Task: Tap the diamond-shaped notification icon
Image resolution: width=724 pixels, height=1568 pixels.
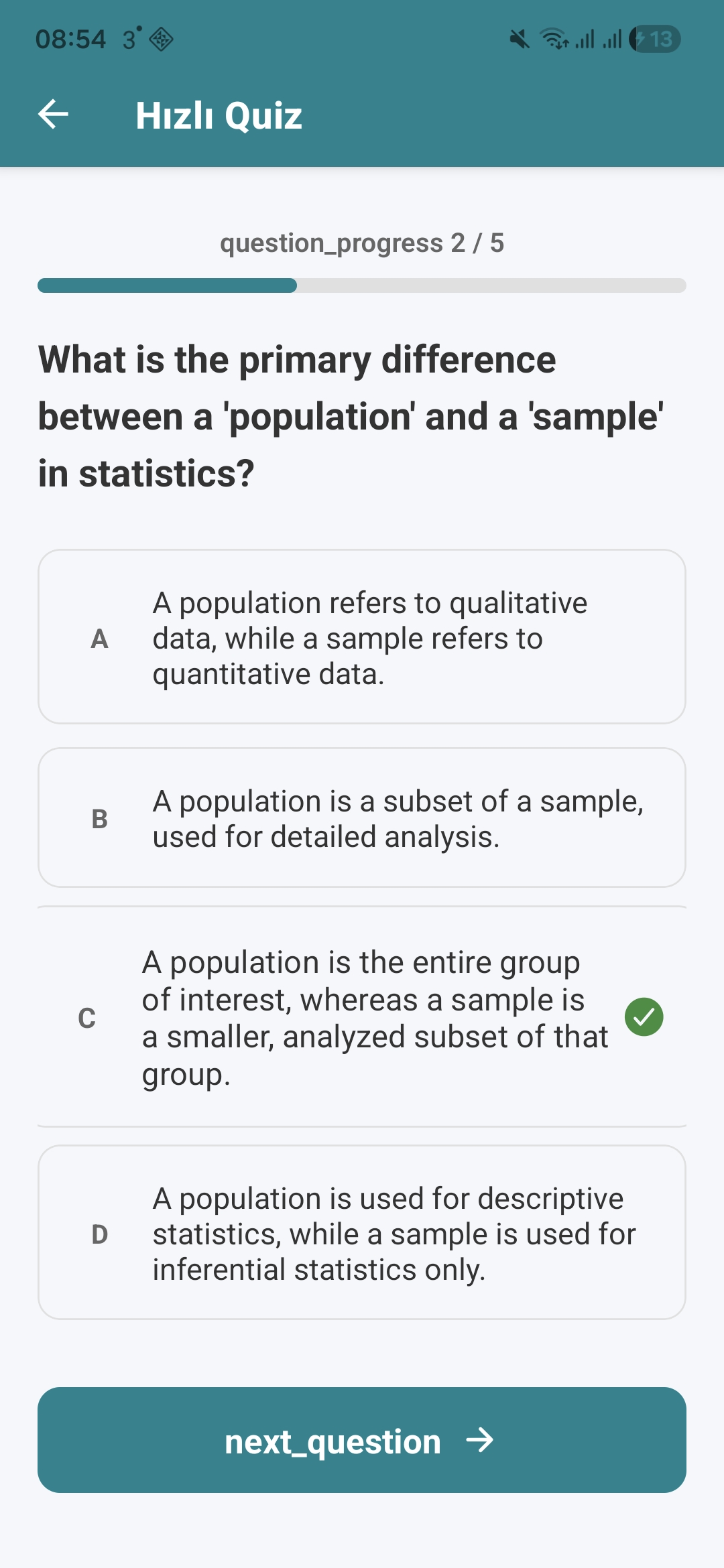Action: (x=161, y=39)
